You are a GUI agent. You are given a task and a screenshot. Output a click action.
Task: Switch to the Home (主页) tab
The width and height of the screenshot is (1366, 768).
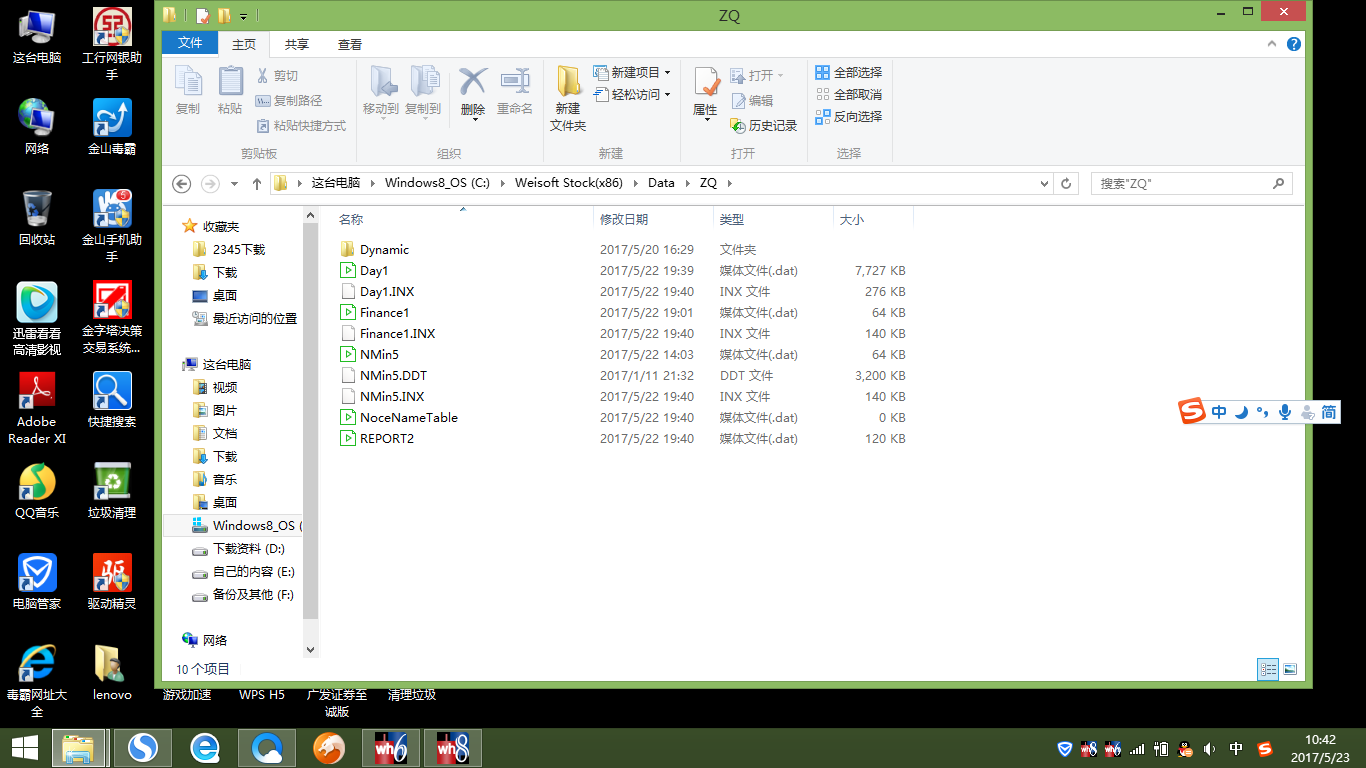244,44
